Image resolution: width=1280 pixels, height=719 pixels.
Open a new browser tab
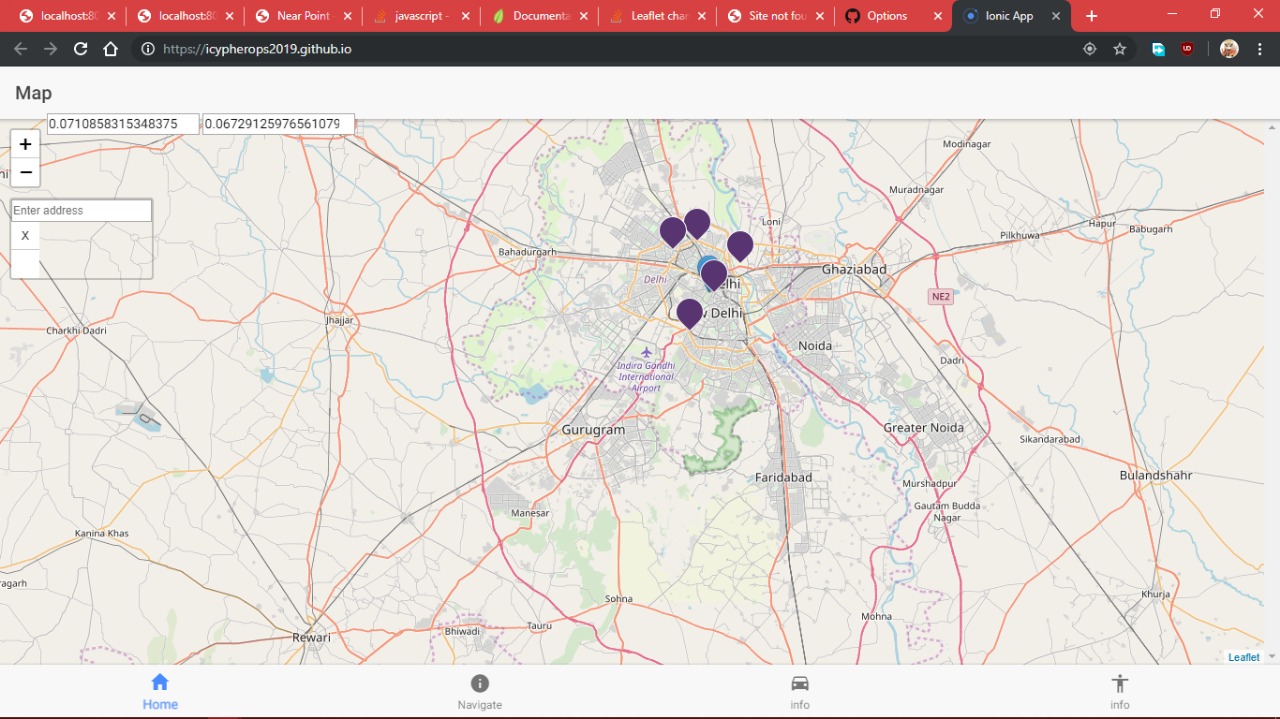tap(1091, 16)
